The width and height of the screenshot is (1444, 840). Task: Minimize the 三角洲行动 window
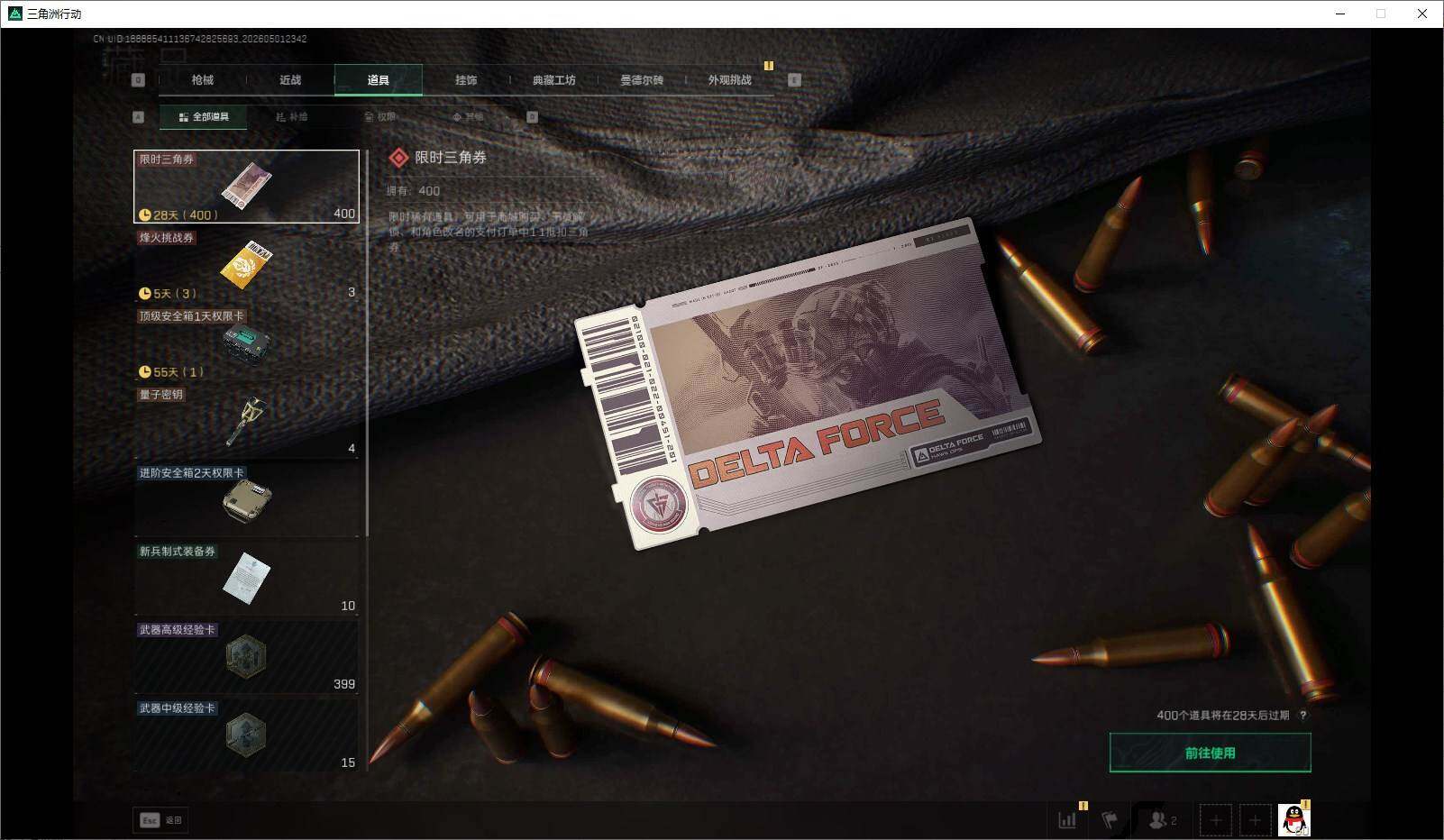[x=1339, y=14]
